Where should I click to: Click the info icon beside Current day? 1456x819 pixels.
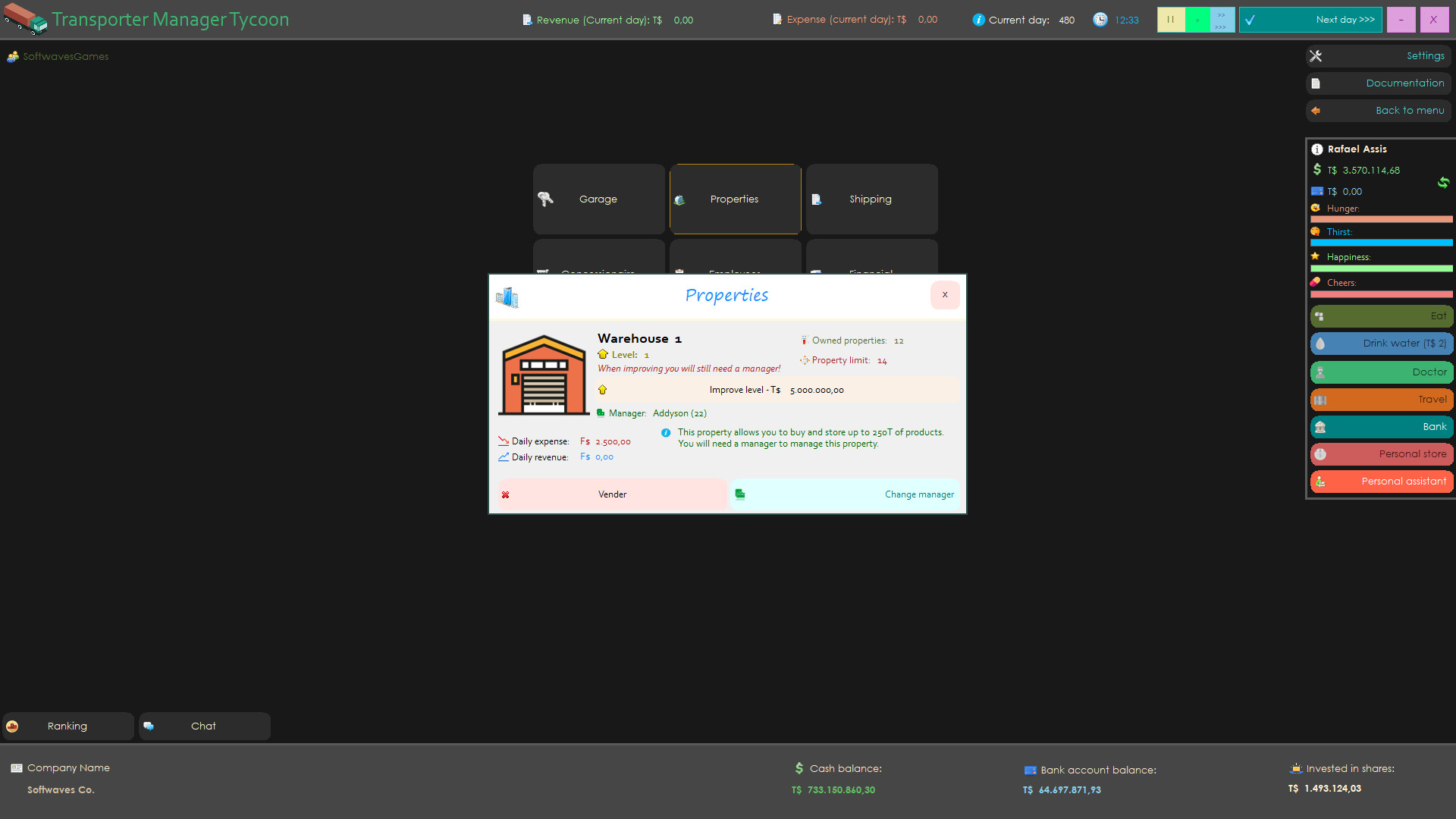click(979, 20)
